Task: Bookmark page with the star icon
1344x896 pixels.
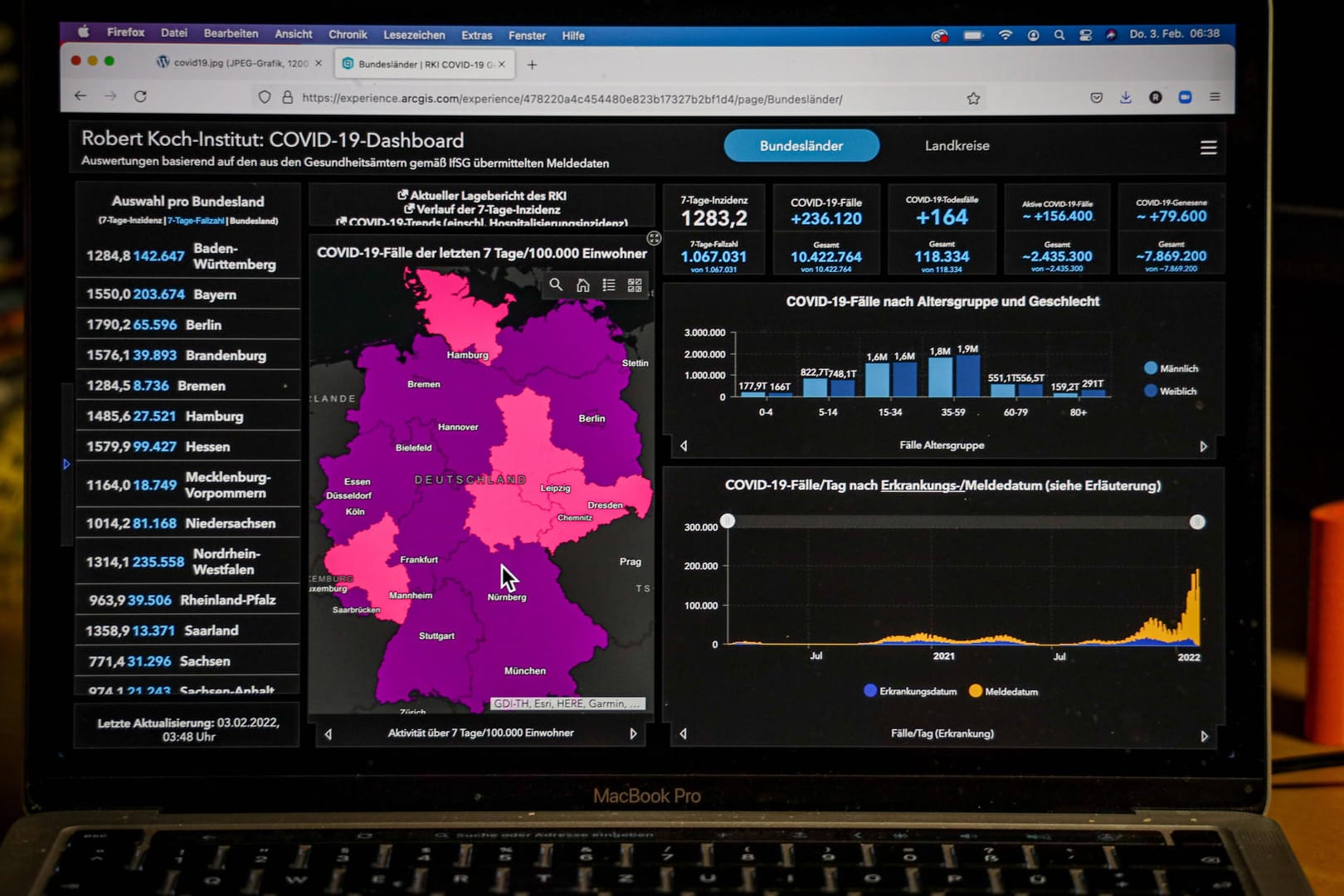Action: pos(973,98)
